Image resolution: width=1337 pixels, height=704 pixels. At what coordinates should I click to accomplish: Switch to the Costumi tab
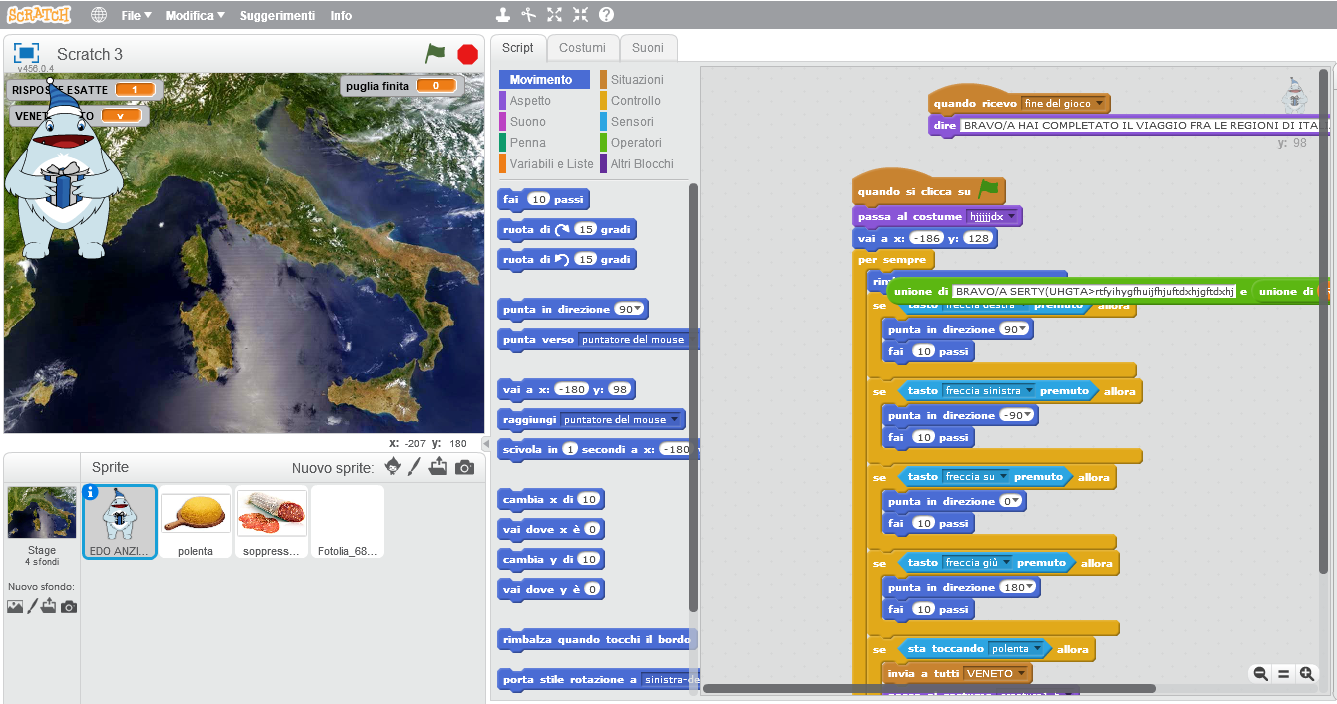pos(582,48)
